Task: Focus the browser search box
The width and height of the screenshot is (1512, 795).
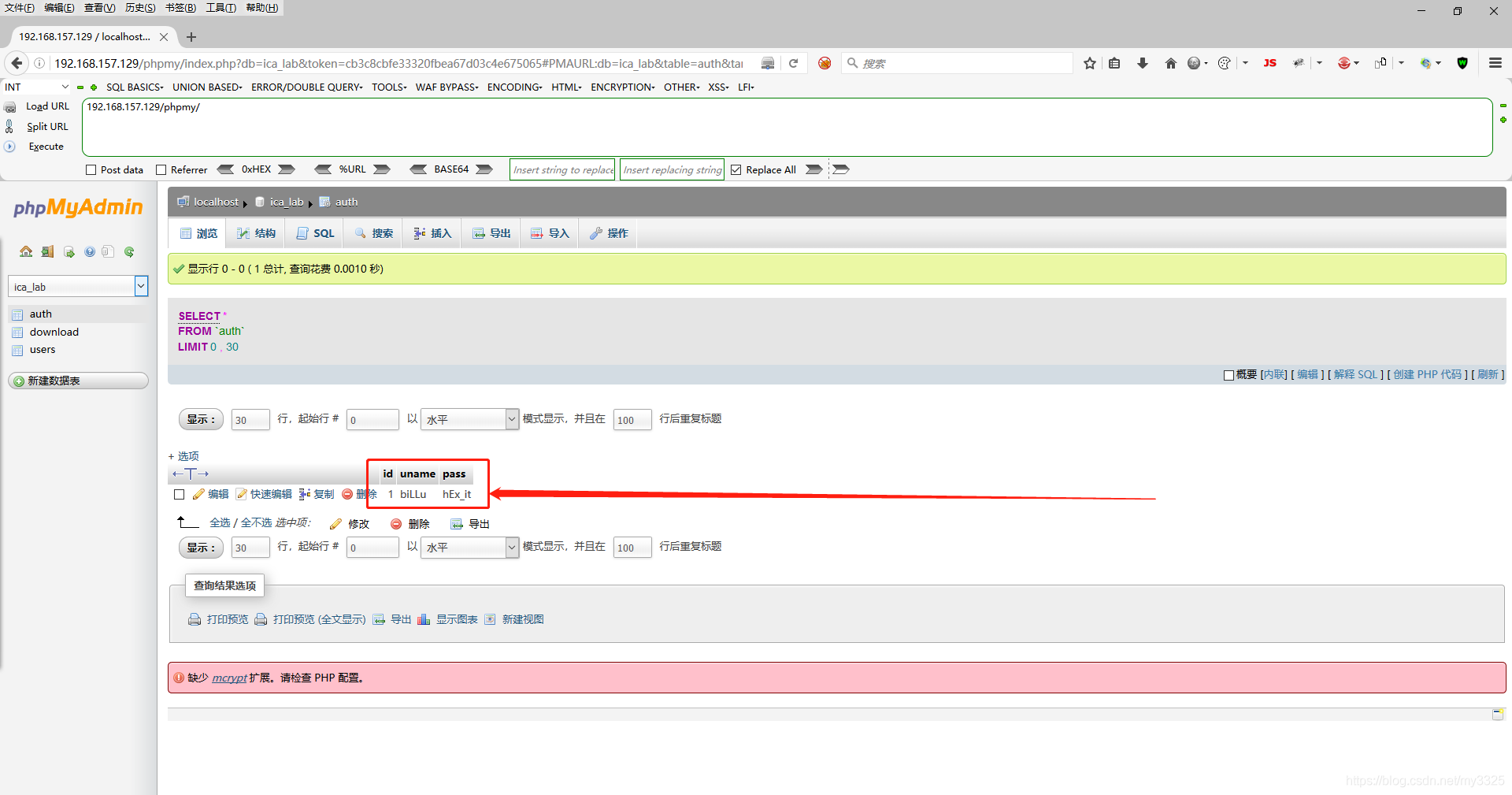Action: (958, 63)
